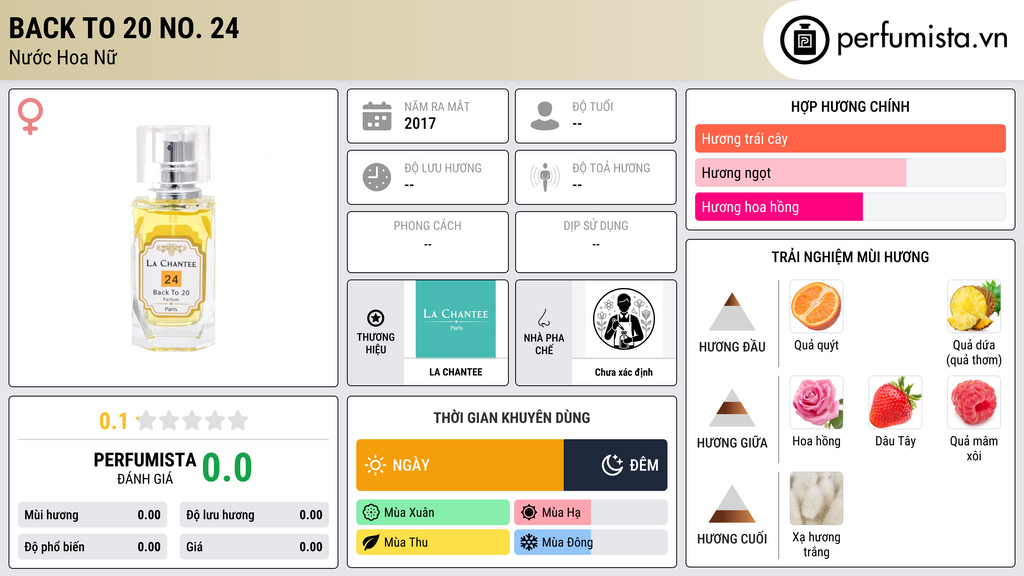Click the person icon beside Độ tuổi

coord(545,116)
